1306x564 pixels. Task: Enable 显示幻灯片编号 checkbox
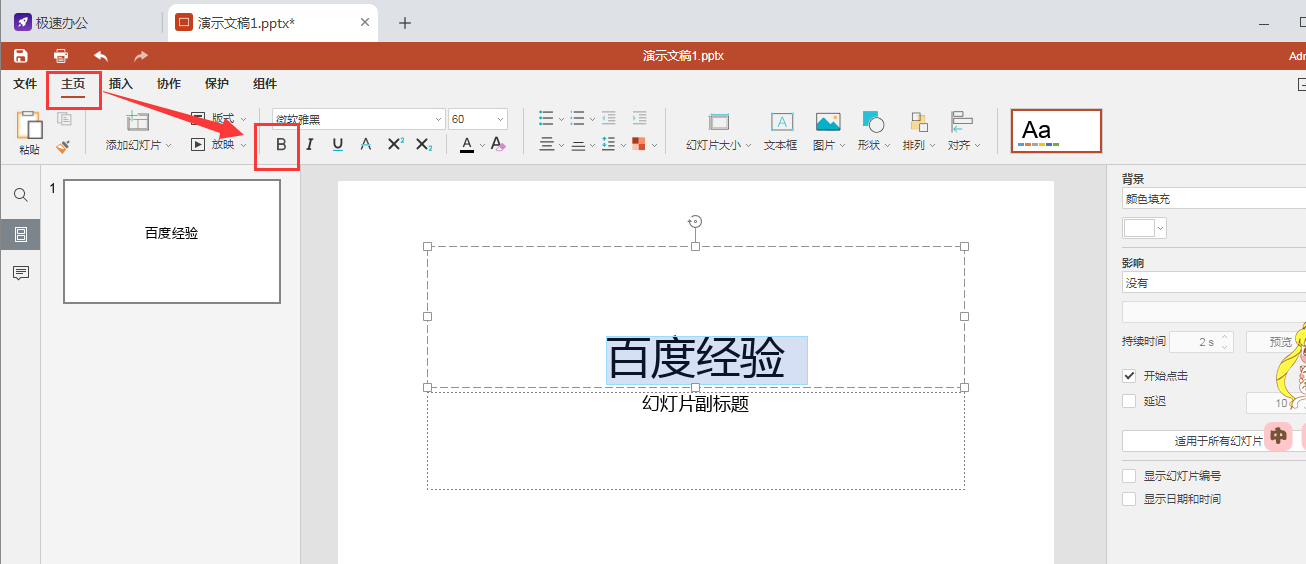click(1129, 476)
